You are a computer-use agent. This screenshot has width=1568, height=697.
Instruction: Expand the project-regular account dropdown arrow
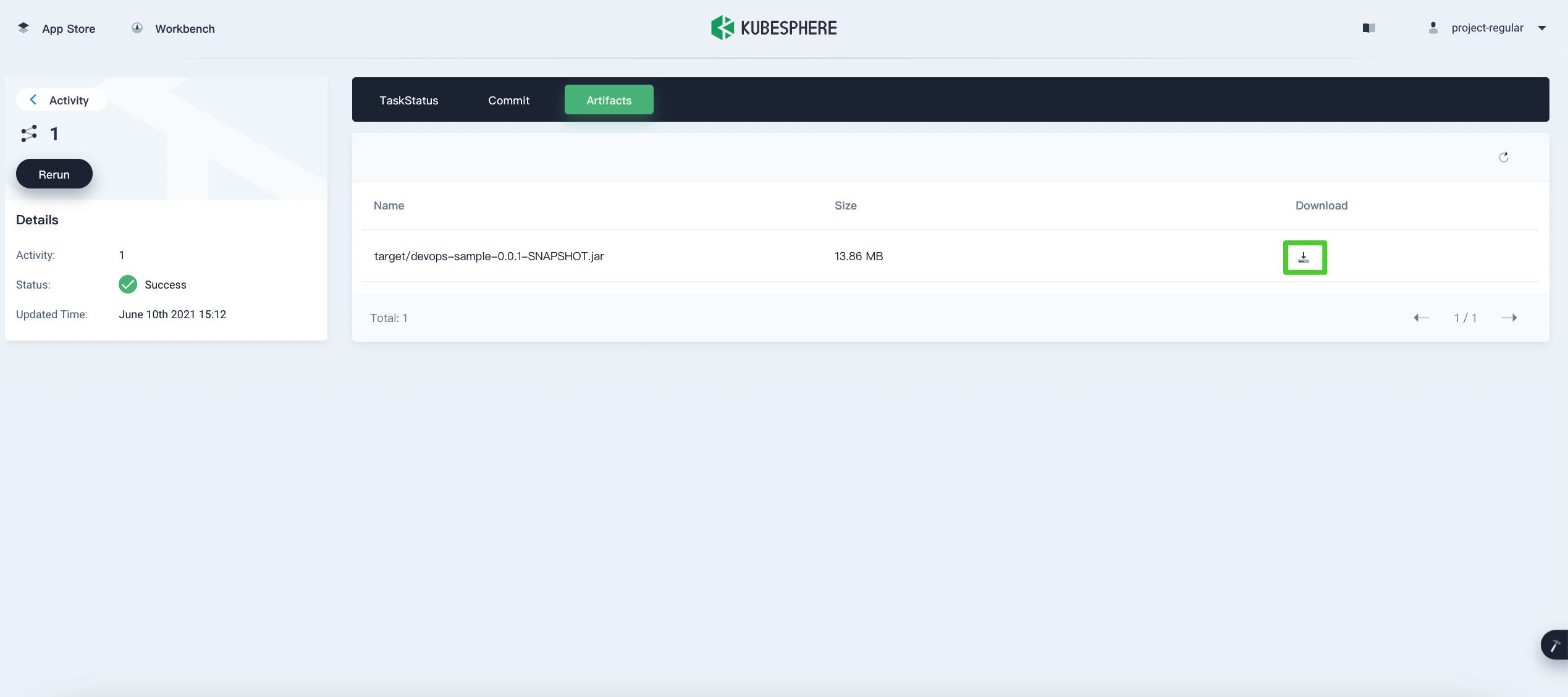(x=1541, y=28)
